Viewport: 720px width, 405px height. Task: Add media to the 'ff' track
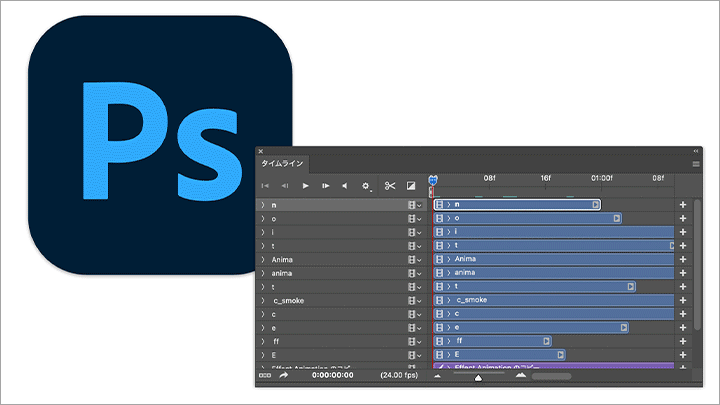pyautogui.click(x=683, y=341)
